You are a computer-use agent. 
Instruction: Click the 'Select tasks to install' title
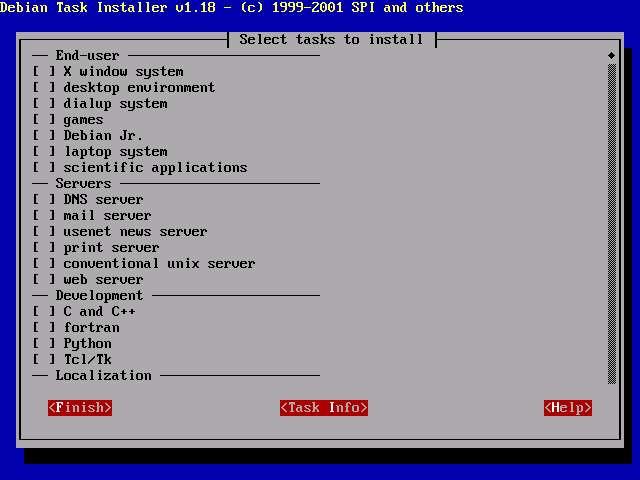tap(331, 40)
